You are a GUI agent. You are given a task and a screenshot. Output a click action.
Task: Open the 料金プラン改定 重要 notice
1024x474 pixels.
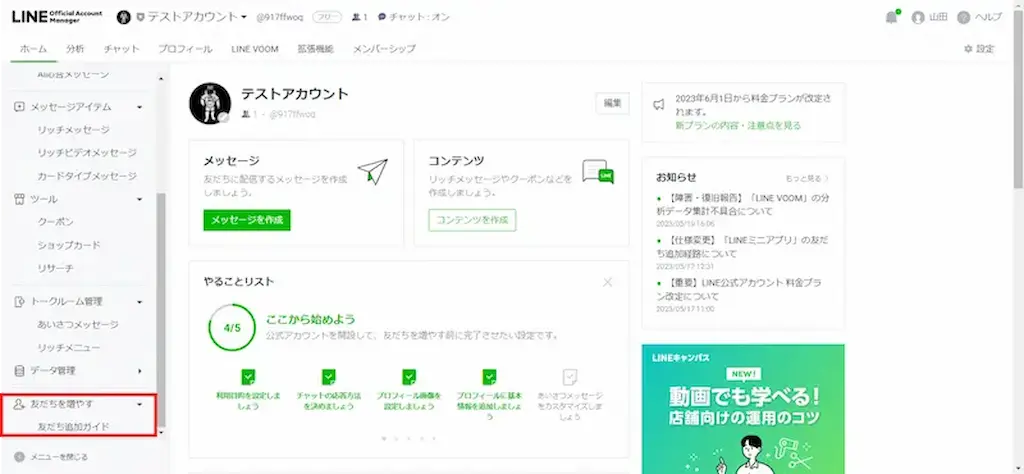tap(738, 290)
